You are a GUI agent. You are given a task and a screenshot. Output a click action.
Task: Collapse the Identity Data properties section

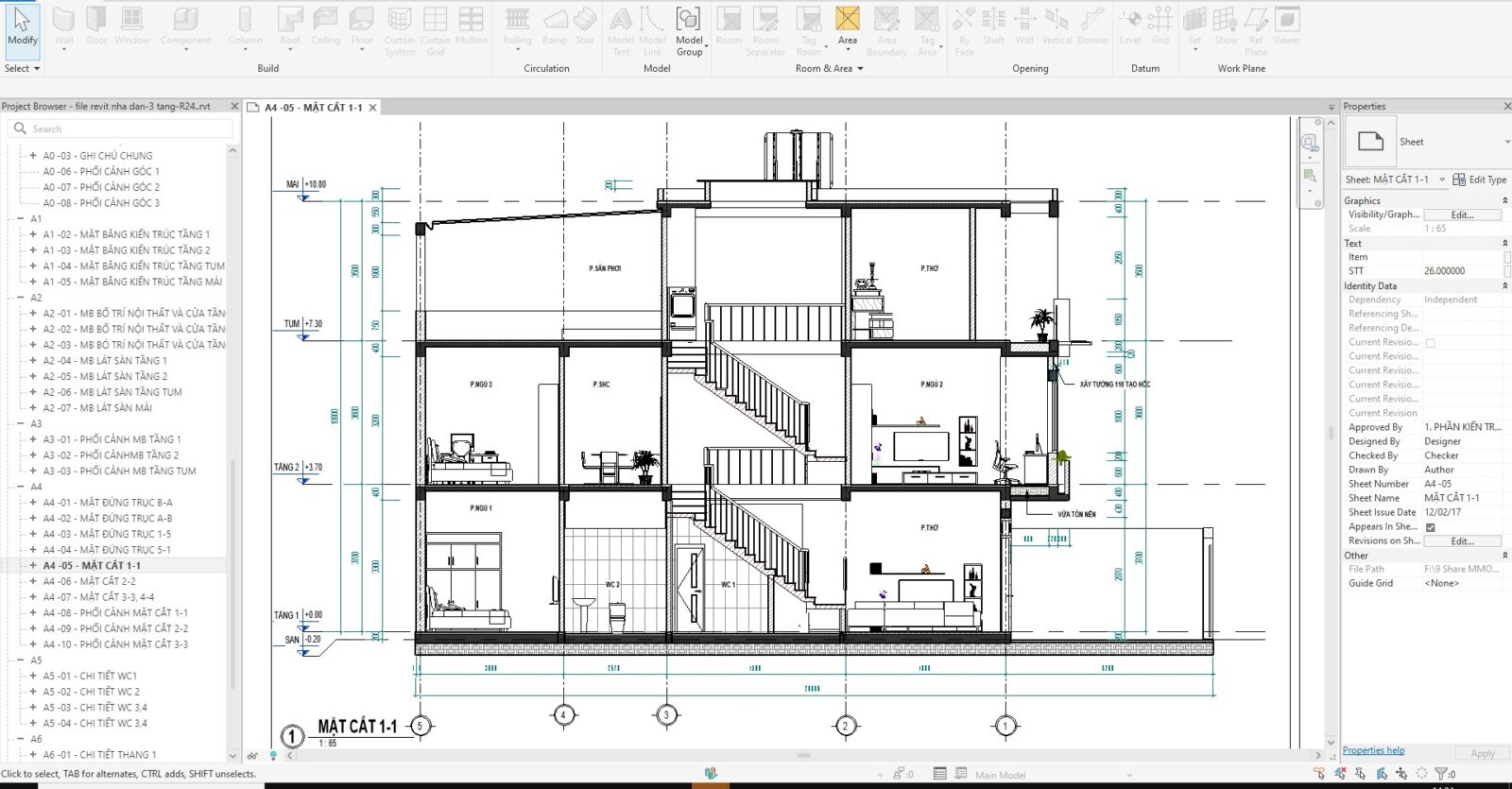1505,285
